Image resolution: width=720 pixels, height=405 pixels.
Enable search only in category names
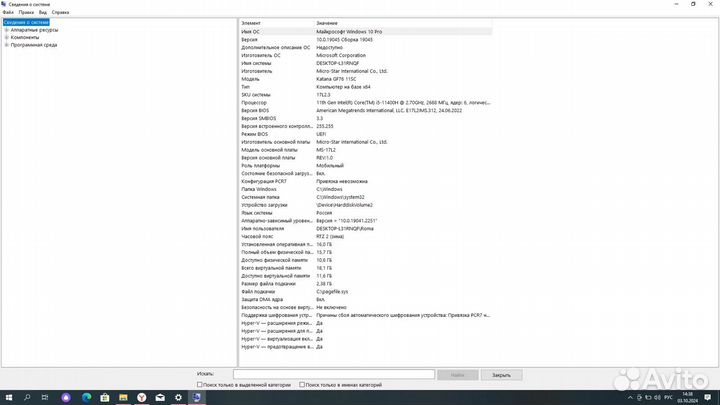(302, 385)
